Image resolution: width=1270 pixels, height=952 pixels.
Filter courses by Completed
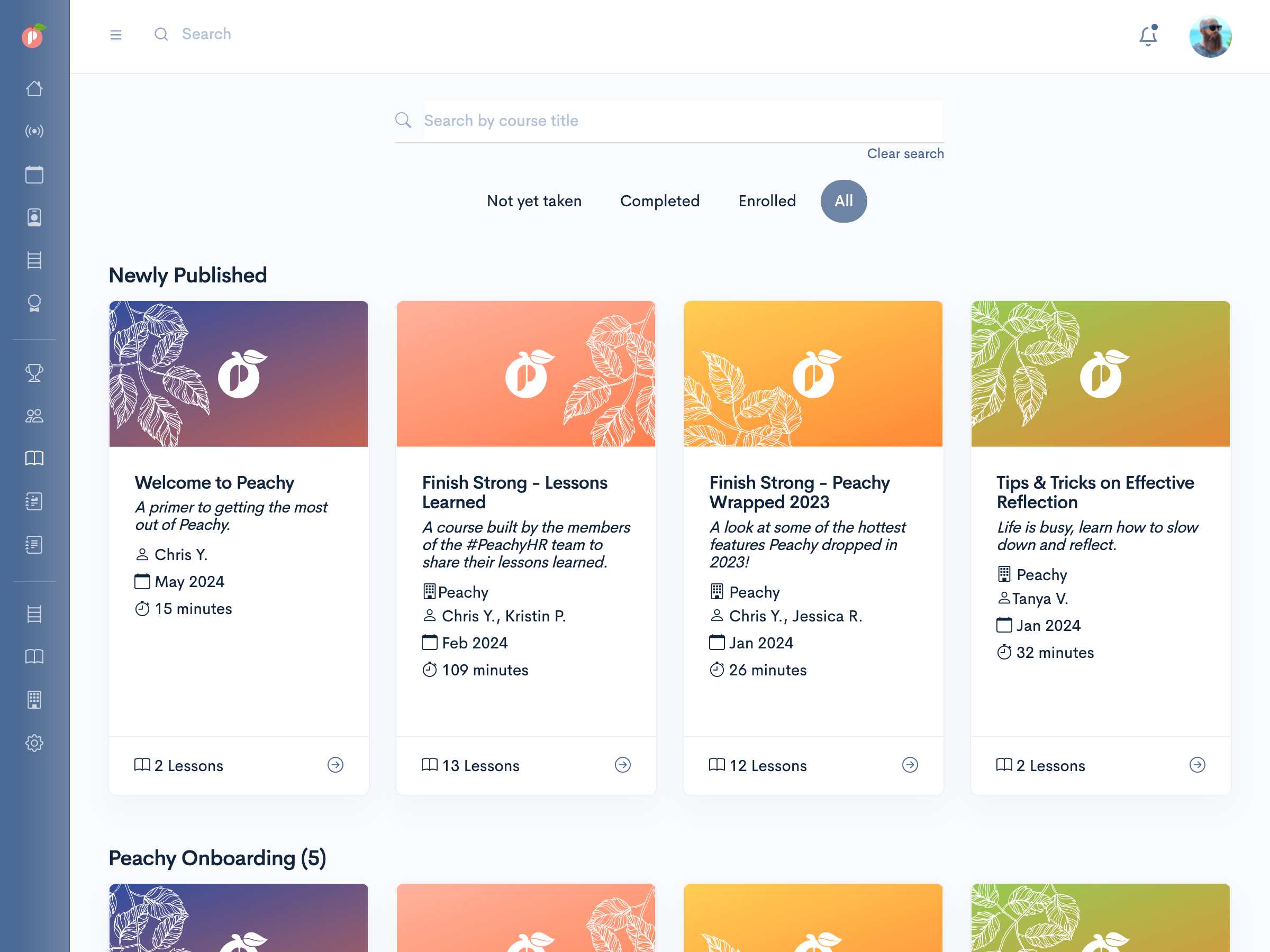tap(660, 201)
